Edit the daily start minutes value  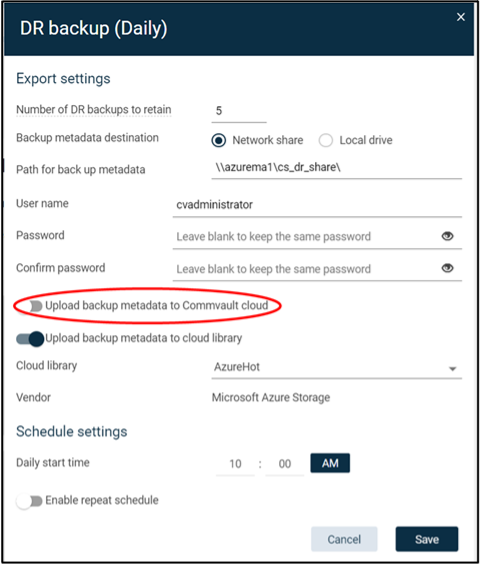(285, 464)
